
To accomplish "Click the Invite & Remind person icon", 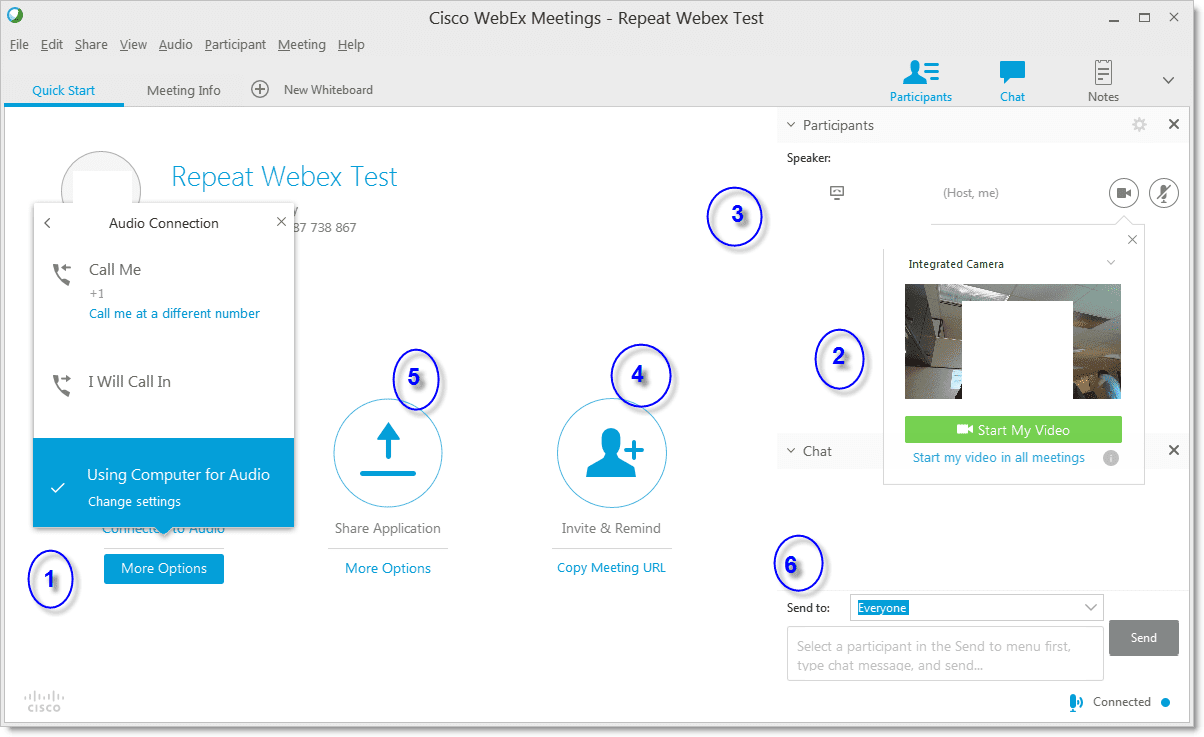I will (612, 453).
